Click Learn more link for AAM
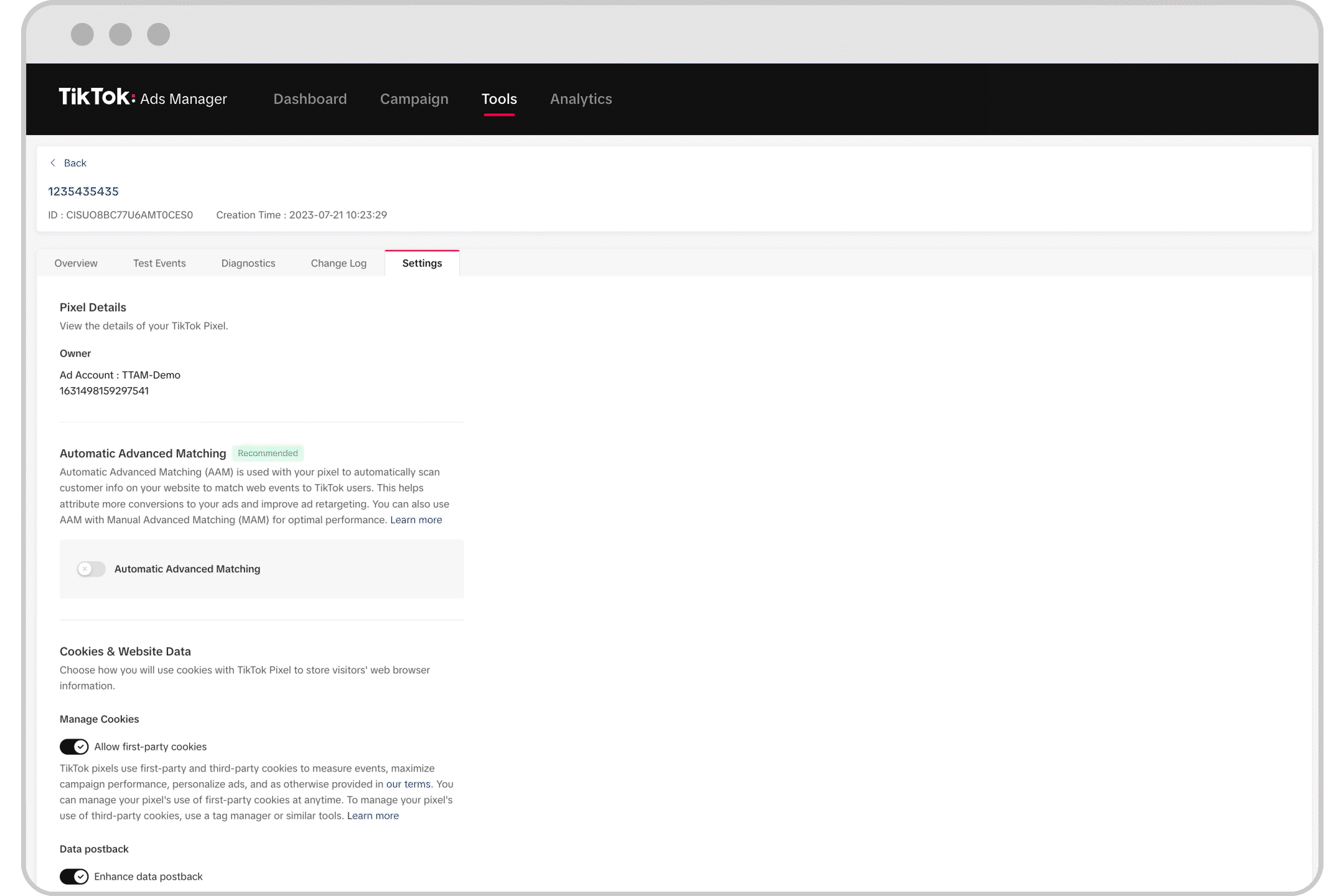The height and width of the screenshot is (896, 1344). coord(416,519)
